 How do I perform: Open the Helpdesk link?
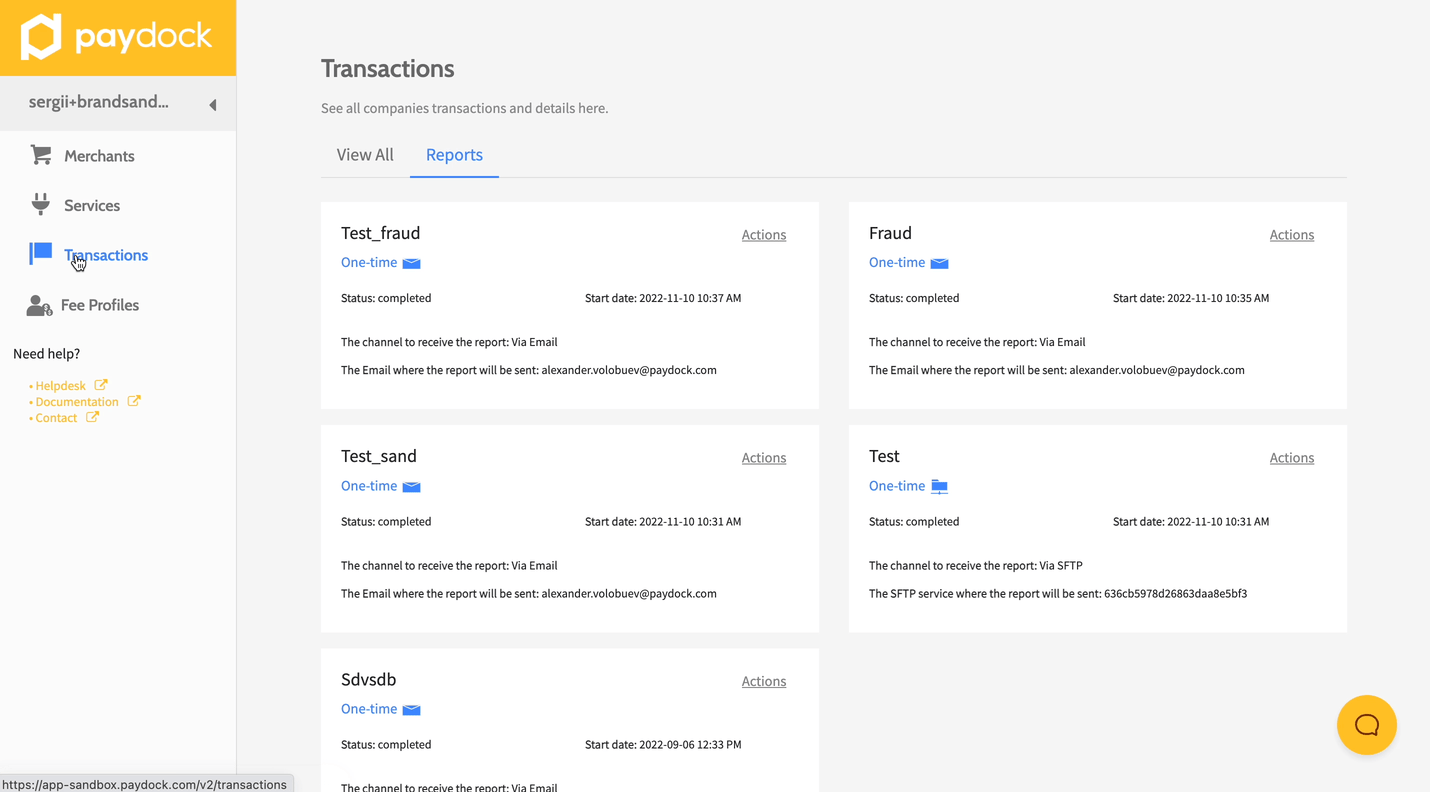[60, 386]
